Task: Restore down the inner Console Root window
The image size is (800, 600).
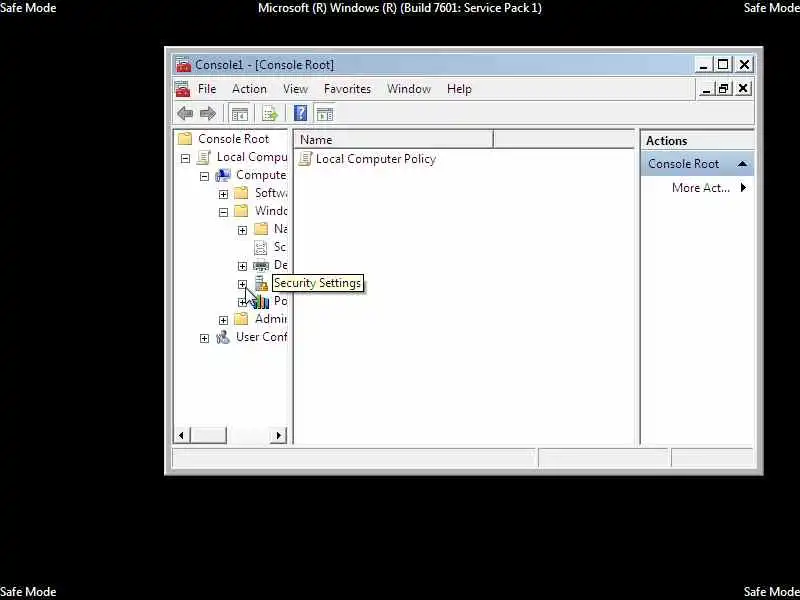Action: 723,89
